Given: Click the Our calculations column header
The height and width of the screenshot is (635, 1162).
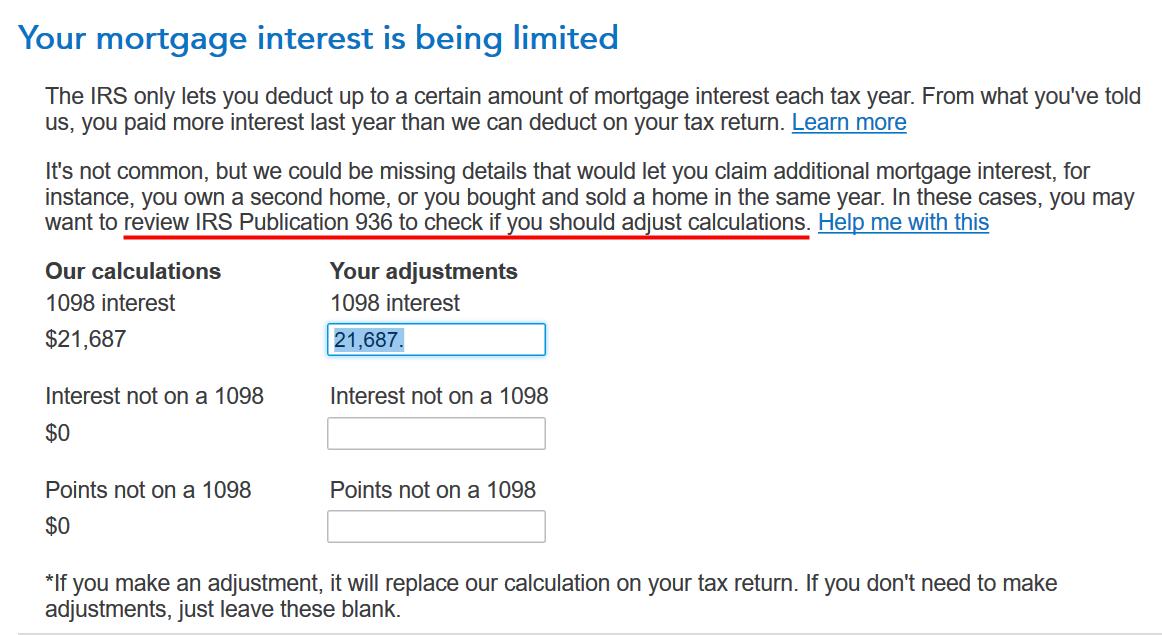Looking at the screenshot, I should click(x=134, y=271).
